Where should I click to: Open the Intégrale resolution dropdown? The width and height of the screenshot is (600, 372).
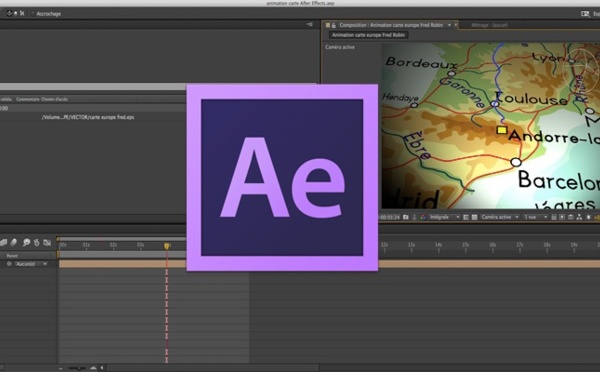click(444, 217)
